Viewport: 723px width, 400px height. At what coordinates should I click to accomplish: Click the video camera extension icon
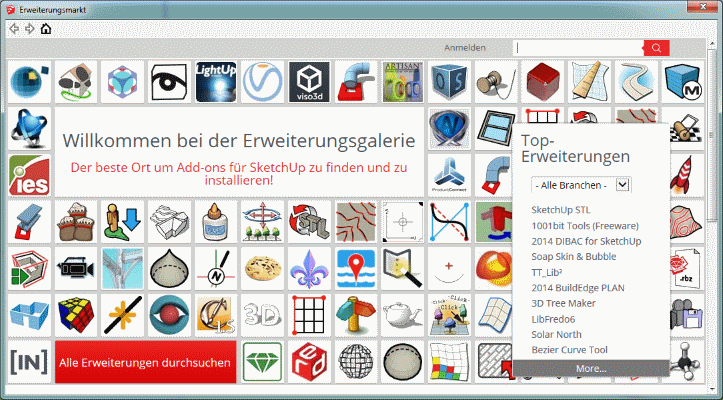coord(75,268)
